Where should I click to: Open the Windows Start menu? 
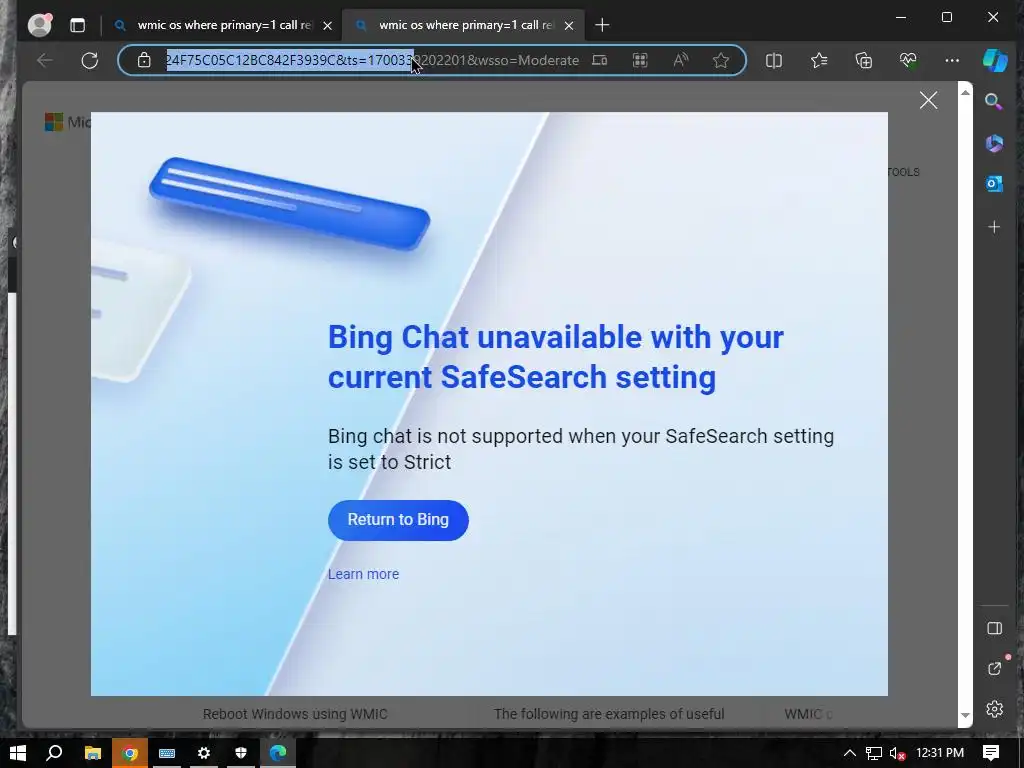pyautogui.click(x=18, y=753)
